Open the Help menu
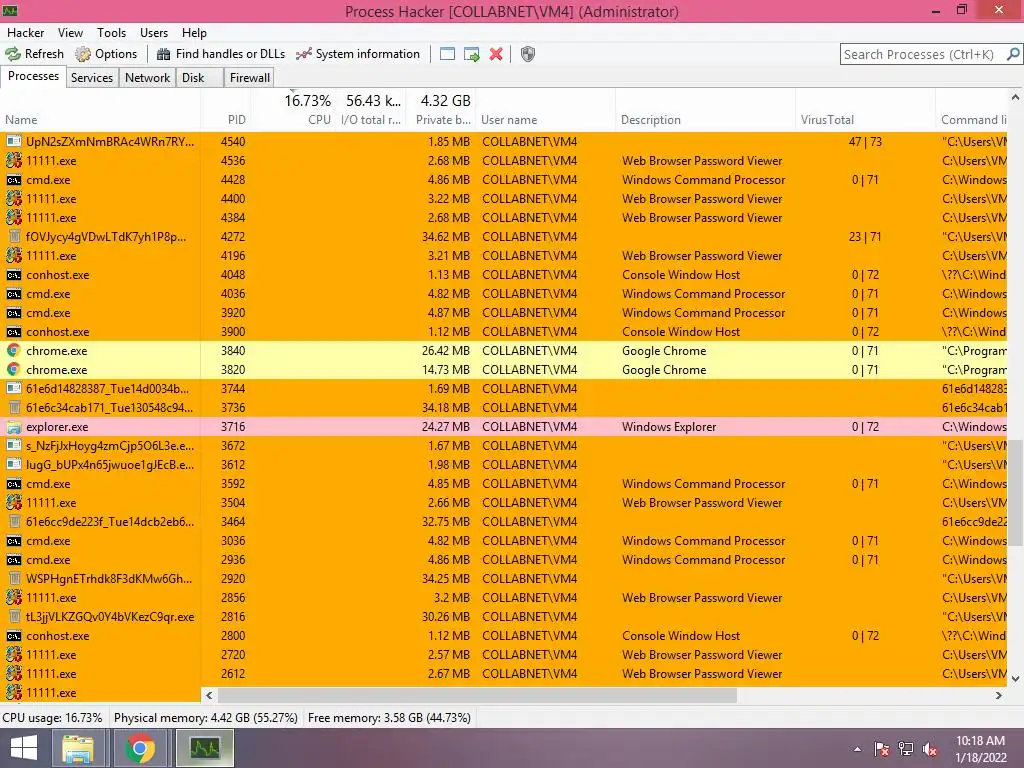This screenshot has height=768, width=1024. (194, 33)
